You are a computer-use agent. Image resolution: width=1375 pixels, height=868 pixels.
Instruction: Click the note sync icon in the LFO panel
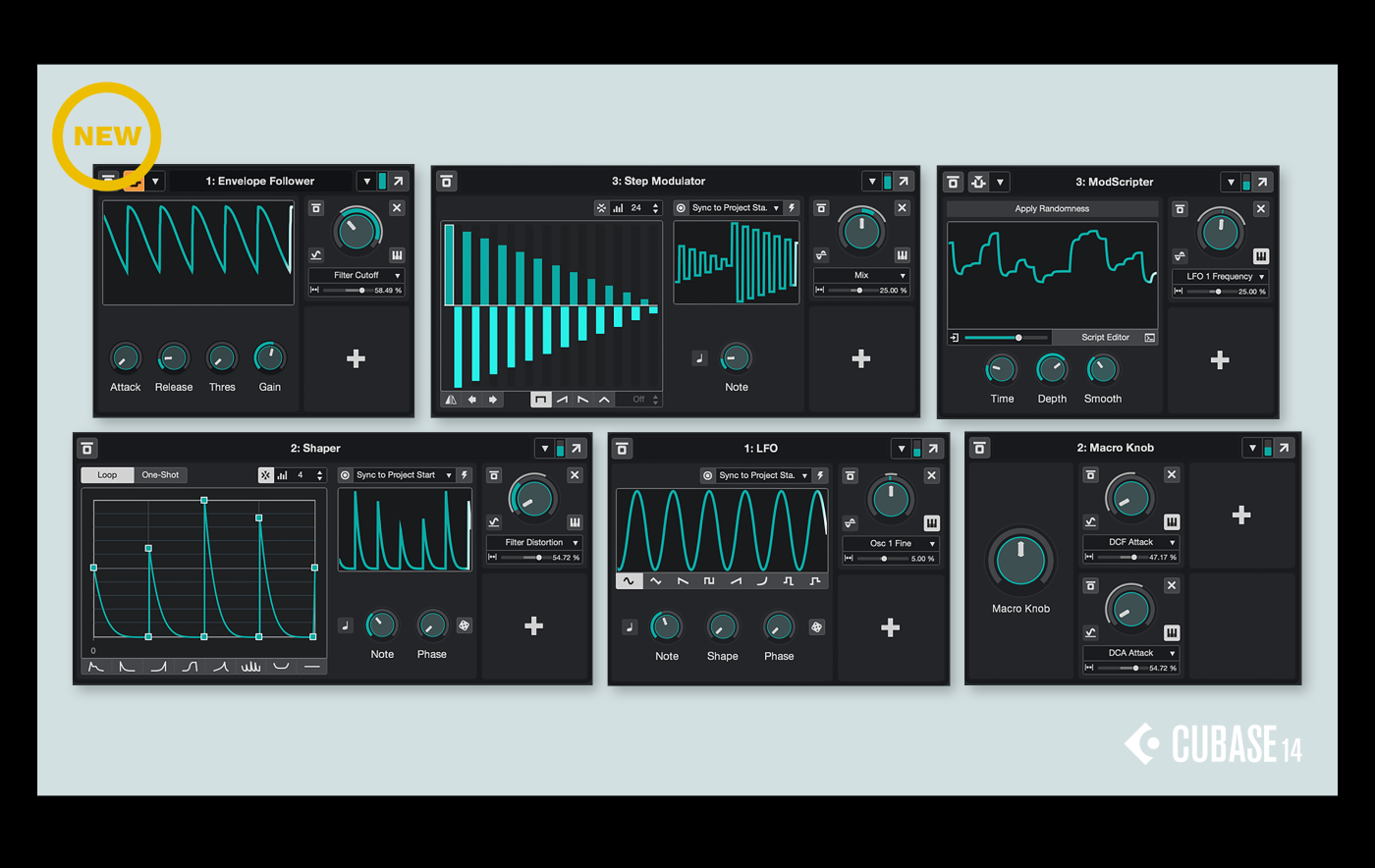pos(630,627)
